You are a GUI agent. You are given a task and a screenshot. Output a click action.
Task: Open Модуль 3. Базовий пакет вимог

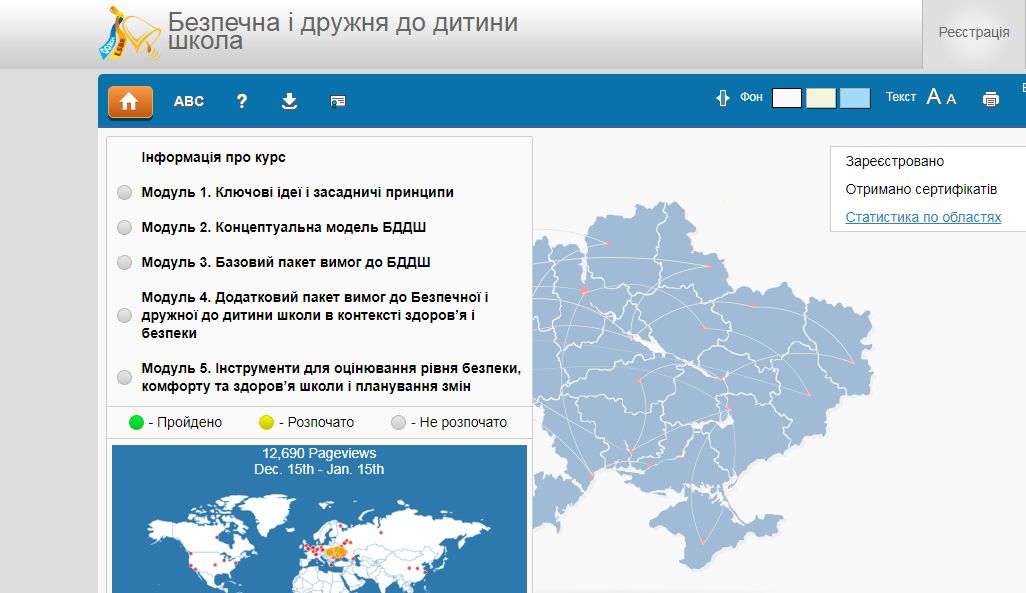pos(285,262)
